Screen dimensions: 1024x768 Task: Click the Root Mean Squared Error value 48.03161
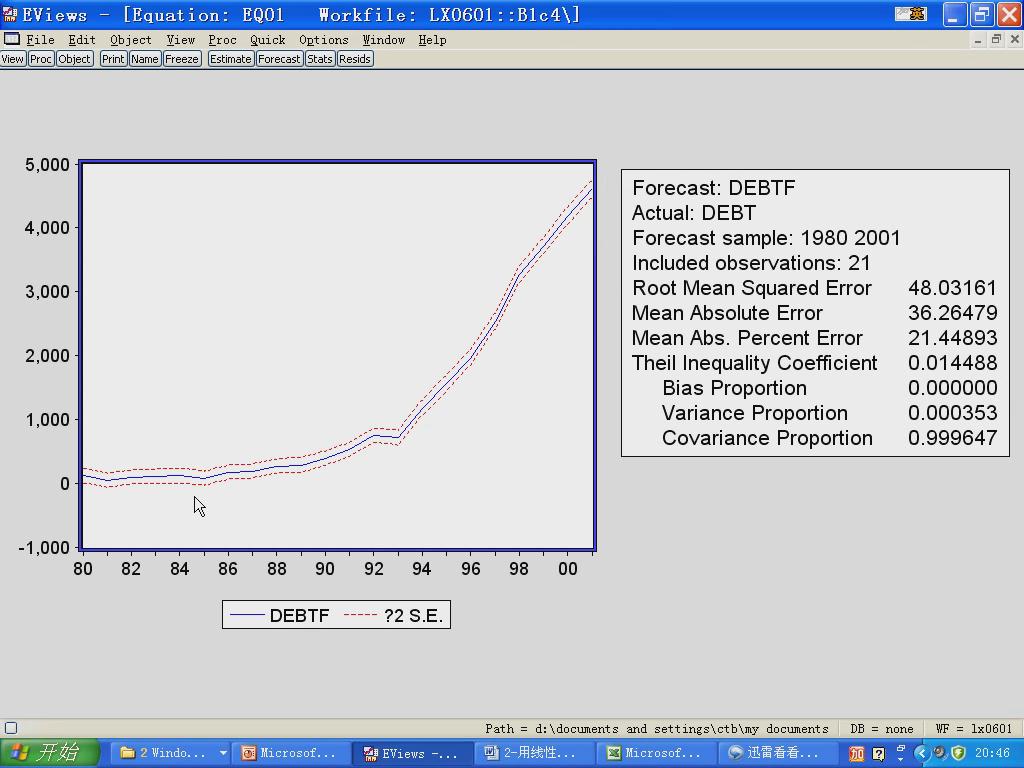[x=952, y=288]
